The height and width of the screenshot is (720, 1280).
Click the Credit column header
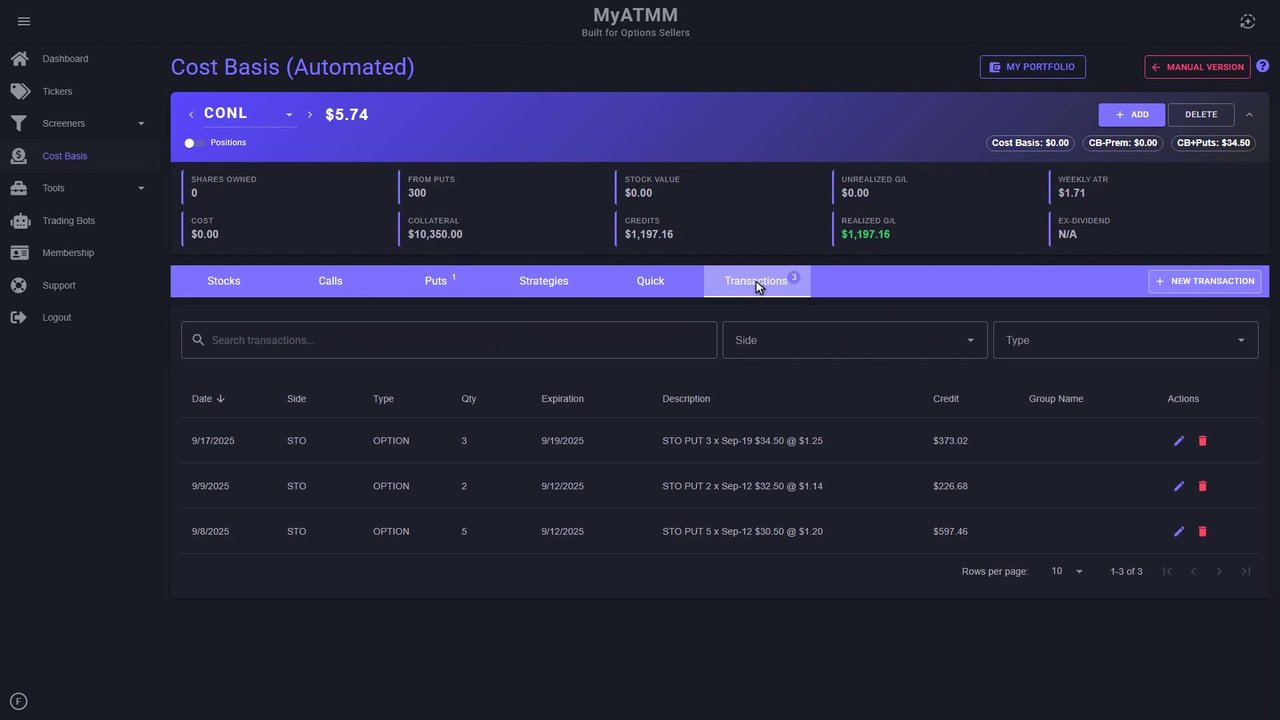[946, 398]
